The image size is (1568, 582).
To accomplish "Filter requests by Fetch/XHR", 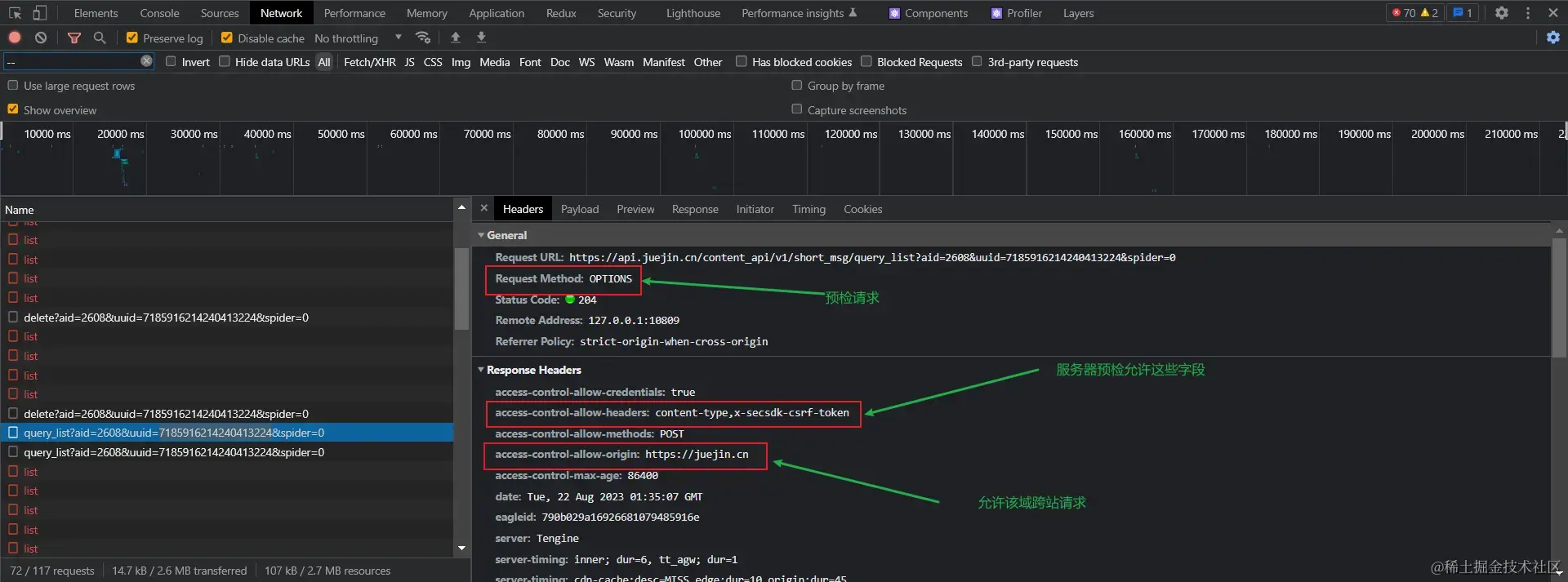I will pos(369,62).
